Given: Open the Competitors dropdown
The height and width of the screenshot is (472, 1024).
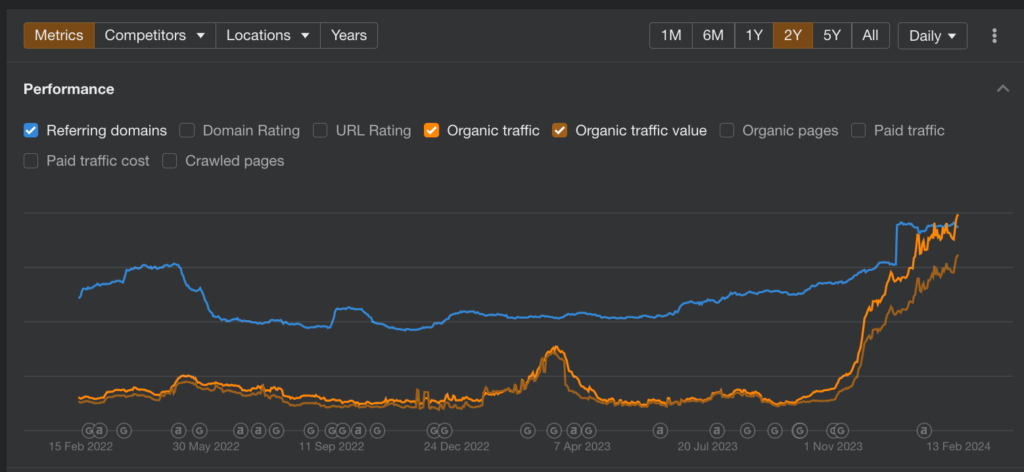Looking at the screenshot, I should point(155,35).
